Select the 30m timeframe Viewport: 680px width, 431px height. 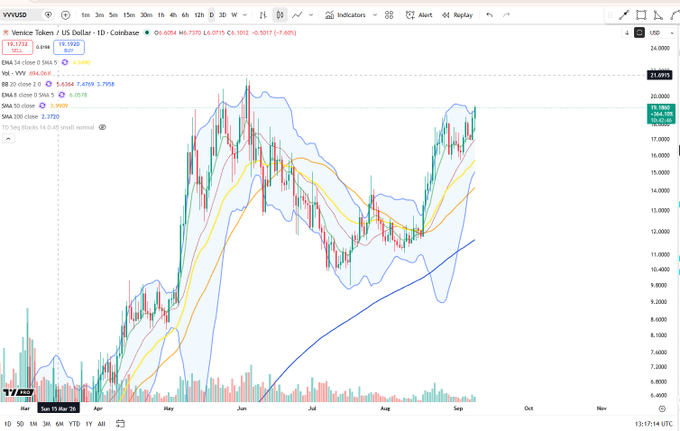point(146,15)
